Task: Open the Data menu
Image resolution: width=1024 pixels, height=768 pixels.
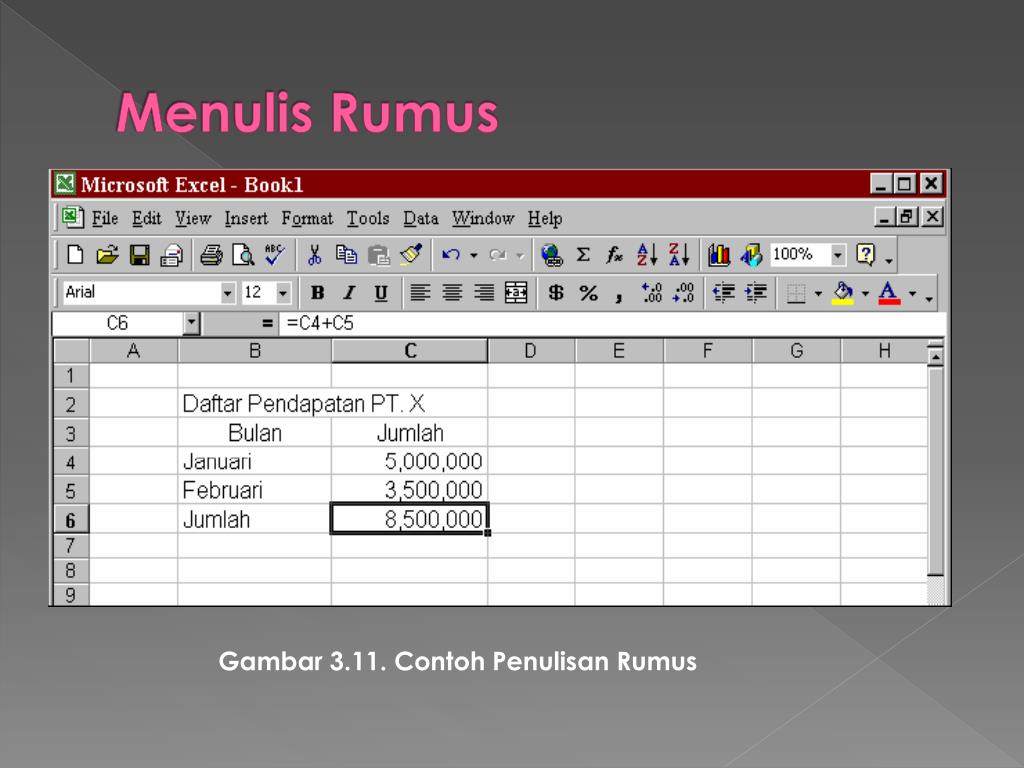Action: pyautogui.click(x=421, y=218)
